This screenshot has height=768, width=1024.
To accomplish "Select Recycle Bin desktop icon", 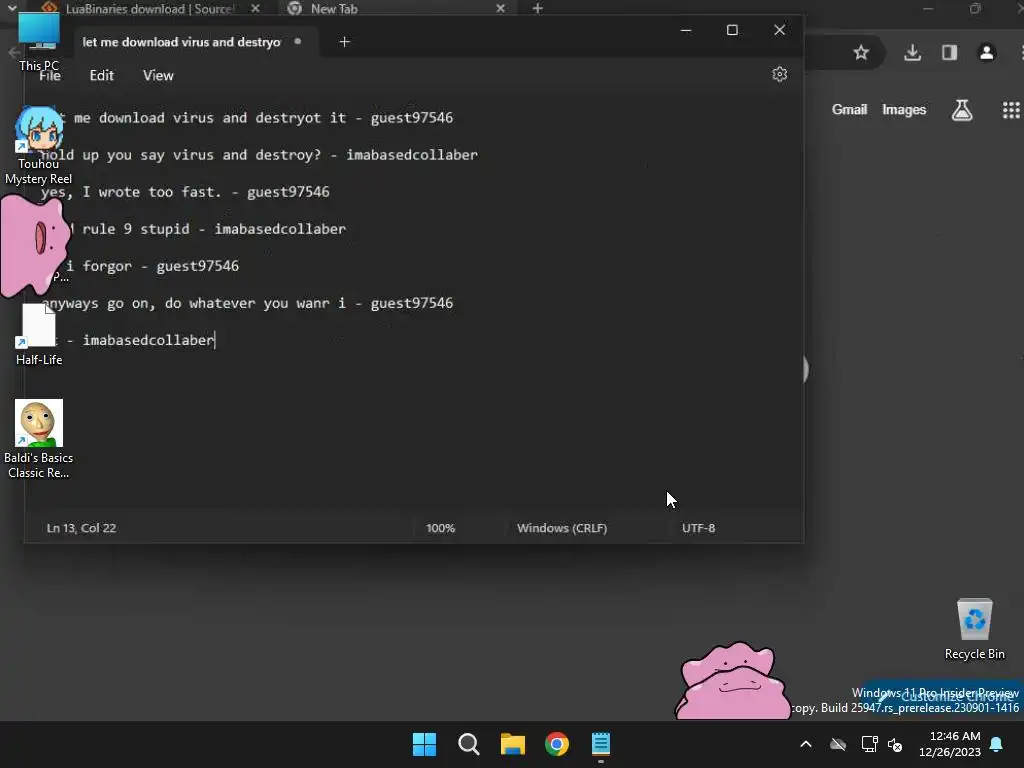I will (974, 629).
